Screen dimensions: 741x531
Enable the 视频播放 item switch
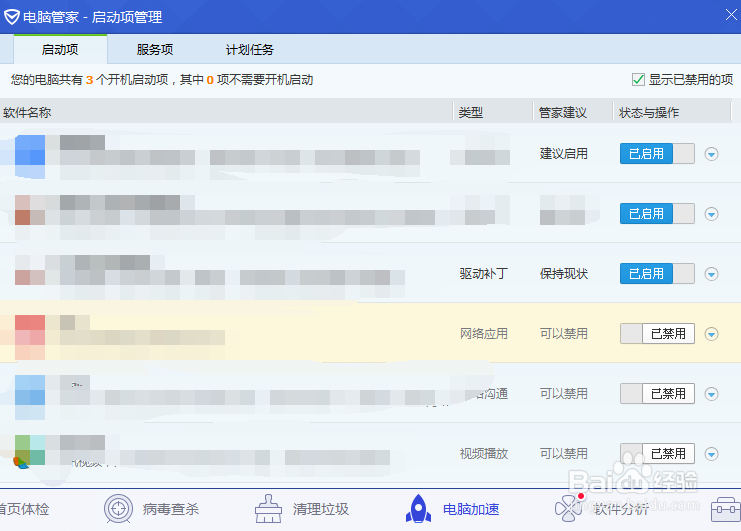pos(657,454)
